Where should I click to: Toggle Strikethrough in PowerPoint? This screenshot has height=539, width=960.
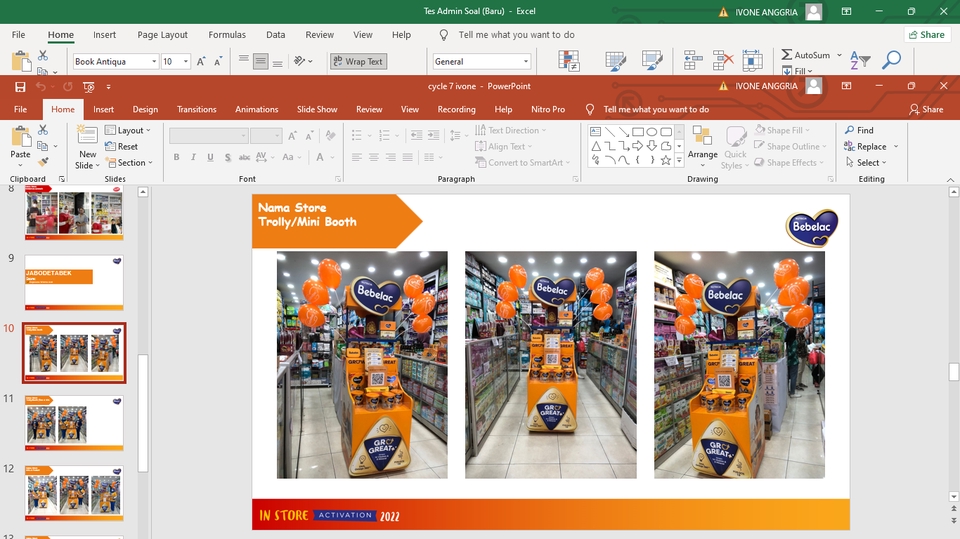pos(244,157)
